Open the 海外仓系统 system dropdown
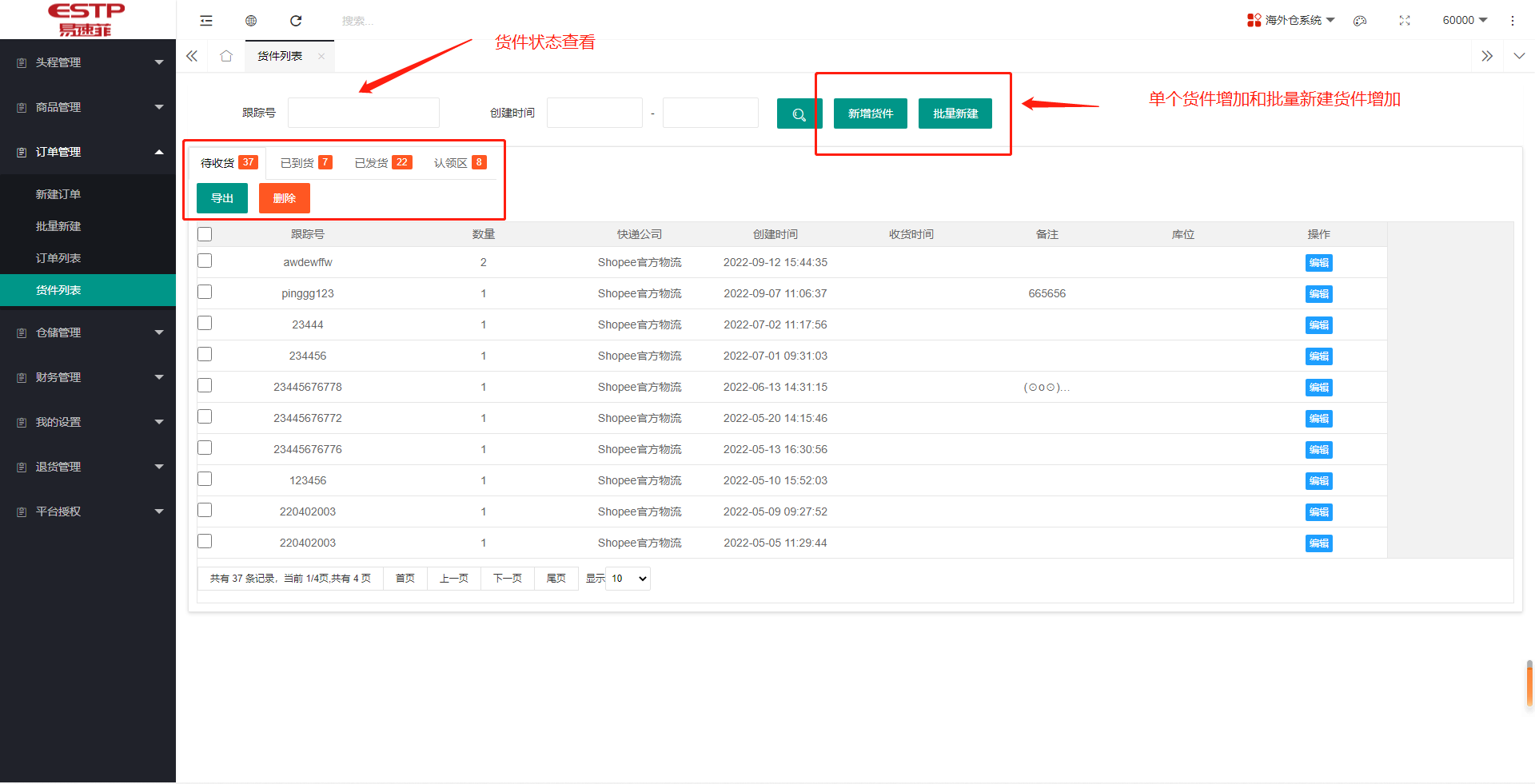 pyautogui.click(x=1291, y=20)
